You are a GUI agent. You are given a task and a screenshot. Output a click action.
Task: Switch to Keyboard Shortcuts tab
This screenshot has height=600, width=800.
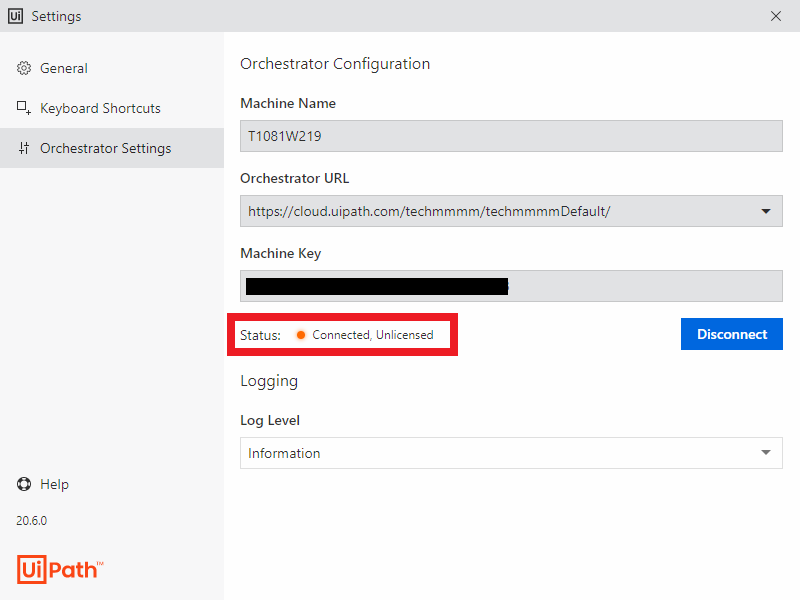(x=100, y=108)
